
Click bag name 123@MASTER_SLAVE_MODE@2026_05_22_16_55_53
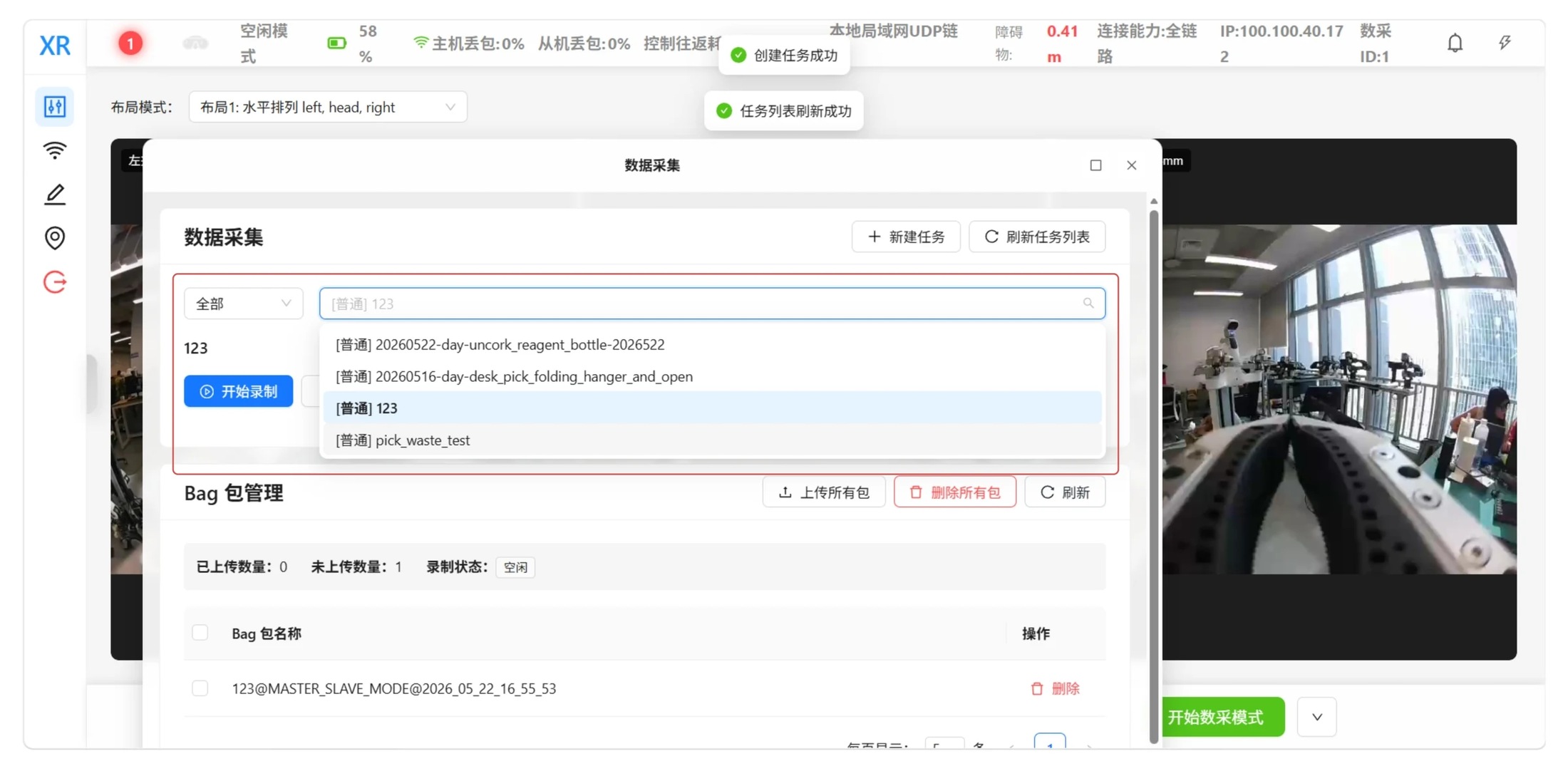[x=394, y=688]
